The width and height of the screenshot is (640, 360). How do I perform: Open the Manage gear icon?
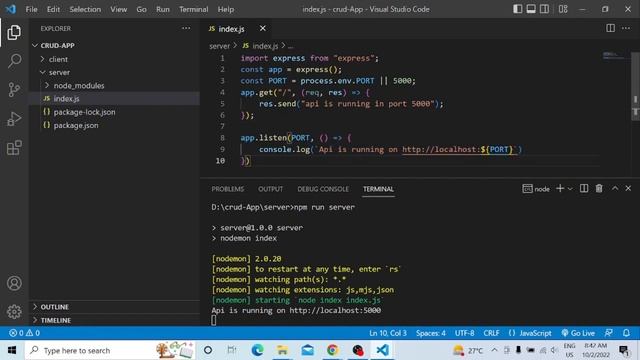click(14, 312)
